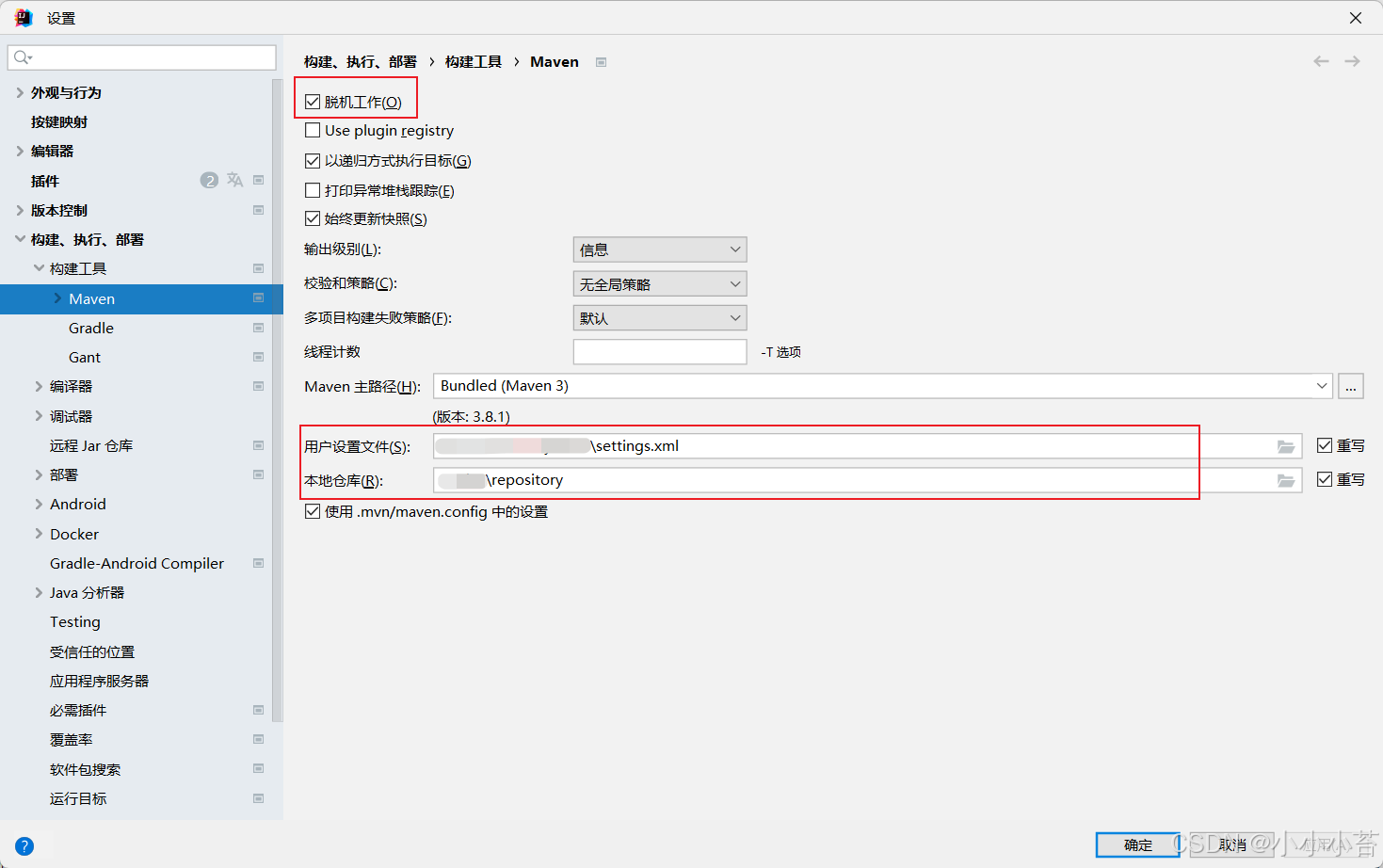Screen dimensions: 1383x868
Task: Click the back navigation arrow
Action: 1321,61
